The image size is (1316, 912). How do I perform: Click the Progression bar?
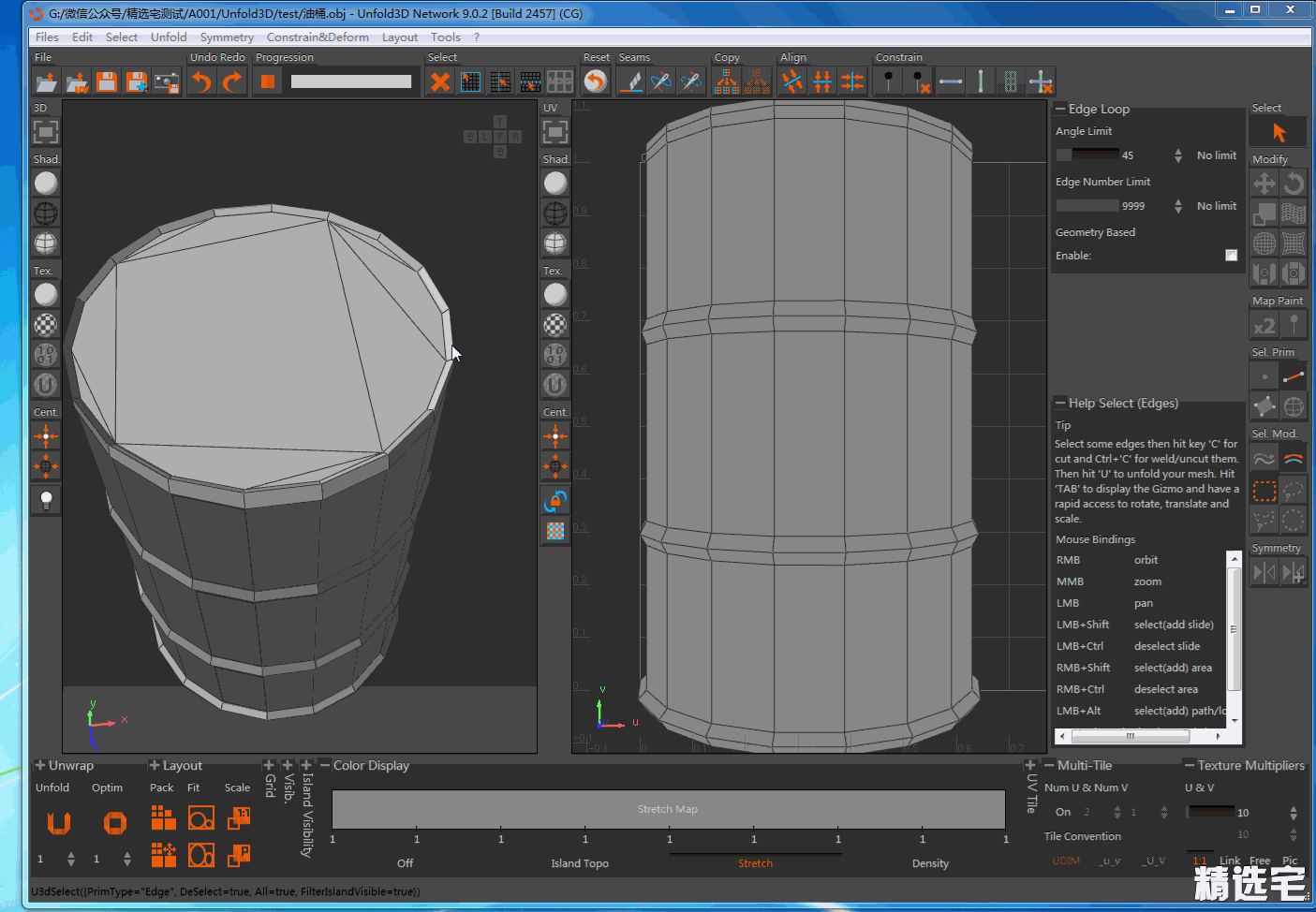tap(351, 81)
